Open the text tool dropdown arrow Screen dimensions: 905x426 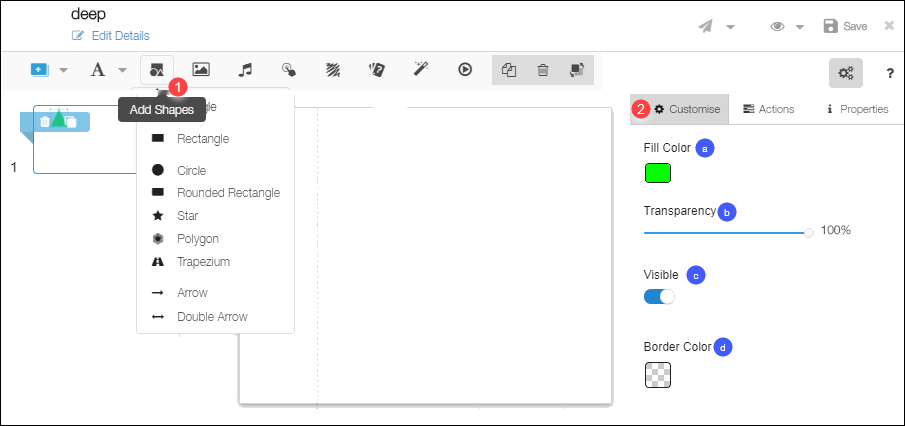(123, 70)
